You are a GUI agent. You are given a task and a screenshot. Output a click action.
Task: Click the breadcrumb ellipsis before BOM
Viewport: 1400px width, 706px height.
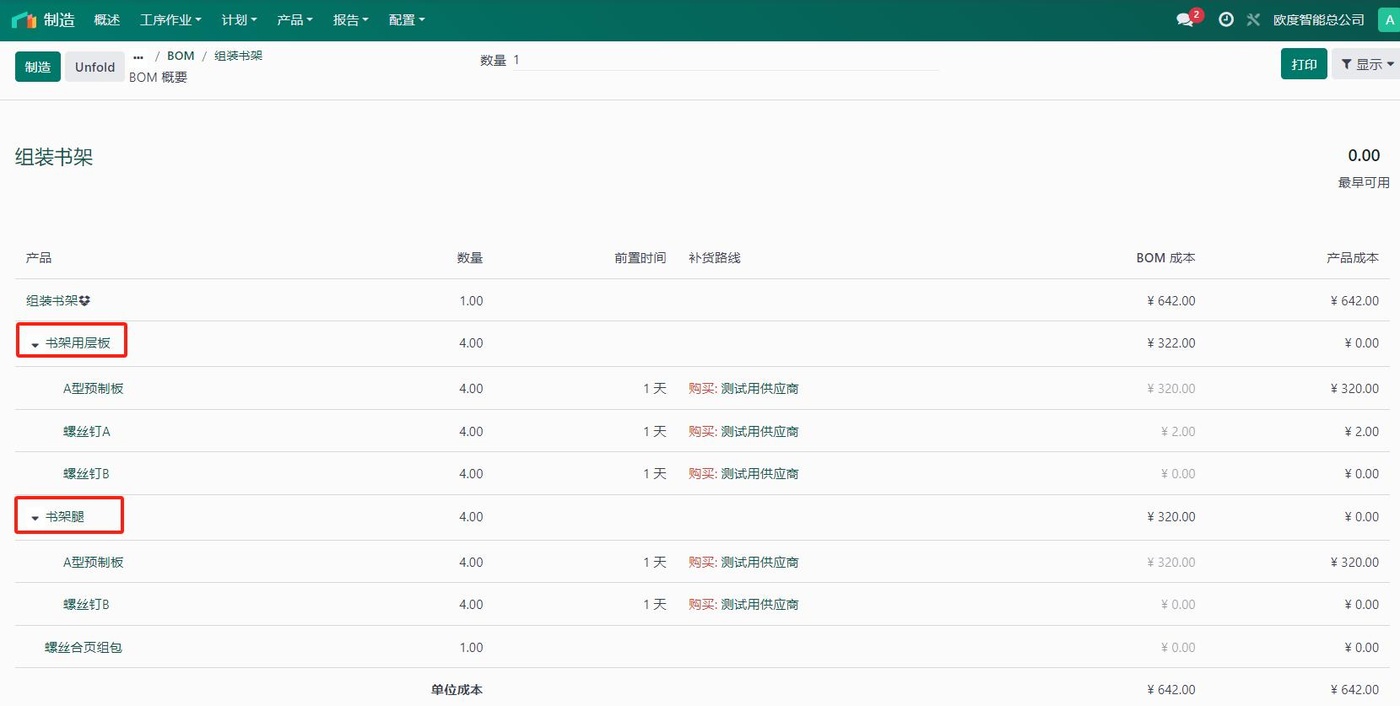click(138, 57)
